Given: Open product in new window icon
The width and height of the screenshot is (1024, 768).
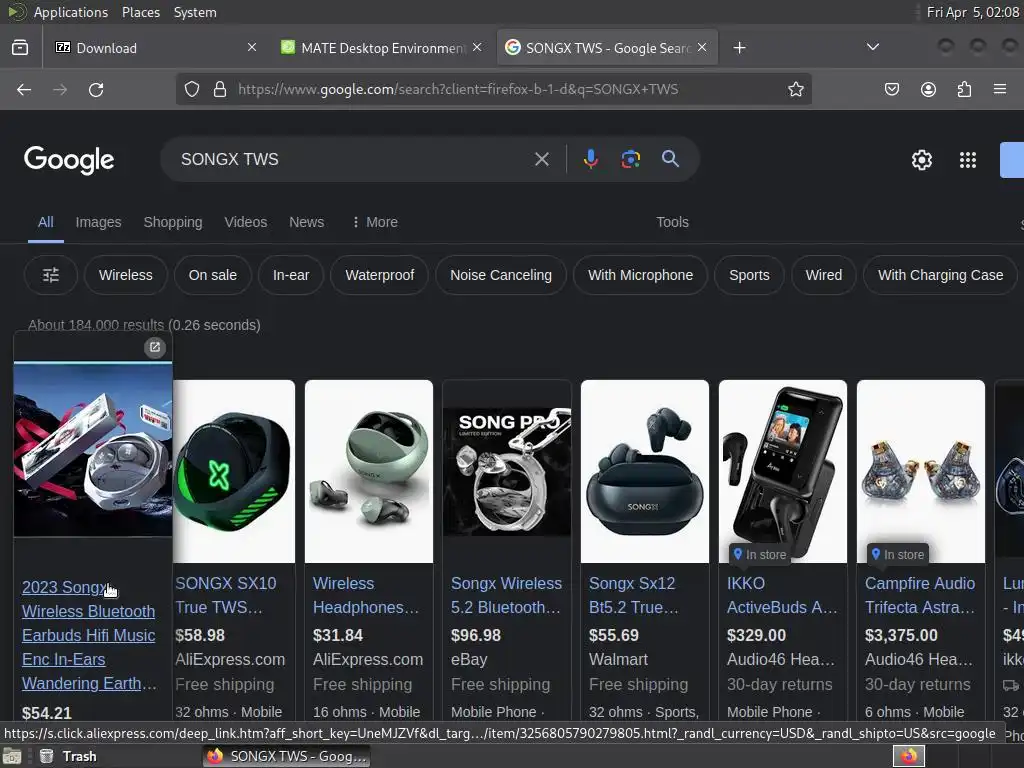Looking at the screenshot, I should (x=155, y=347).
